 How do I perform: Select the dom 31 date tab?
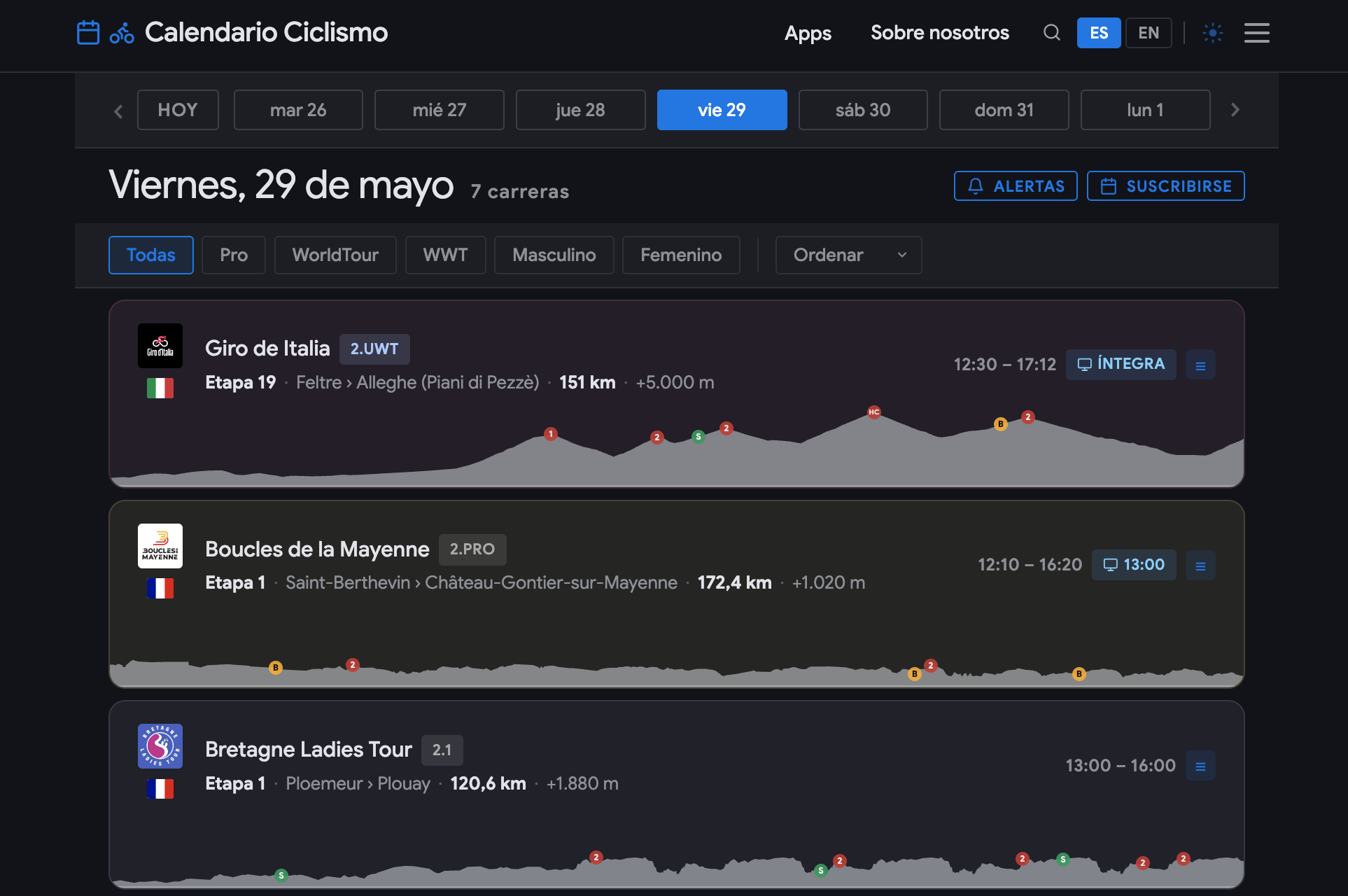(x=1004, y=110)
